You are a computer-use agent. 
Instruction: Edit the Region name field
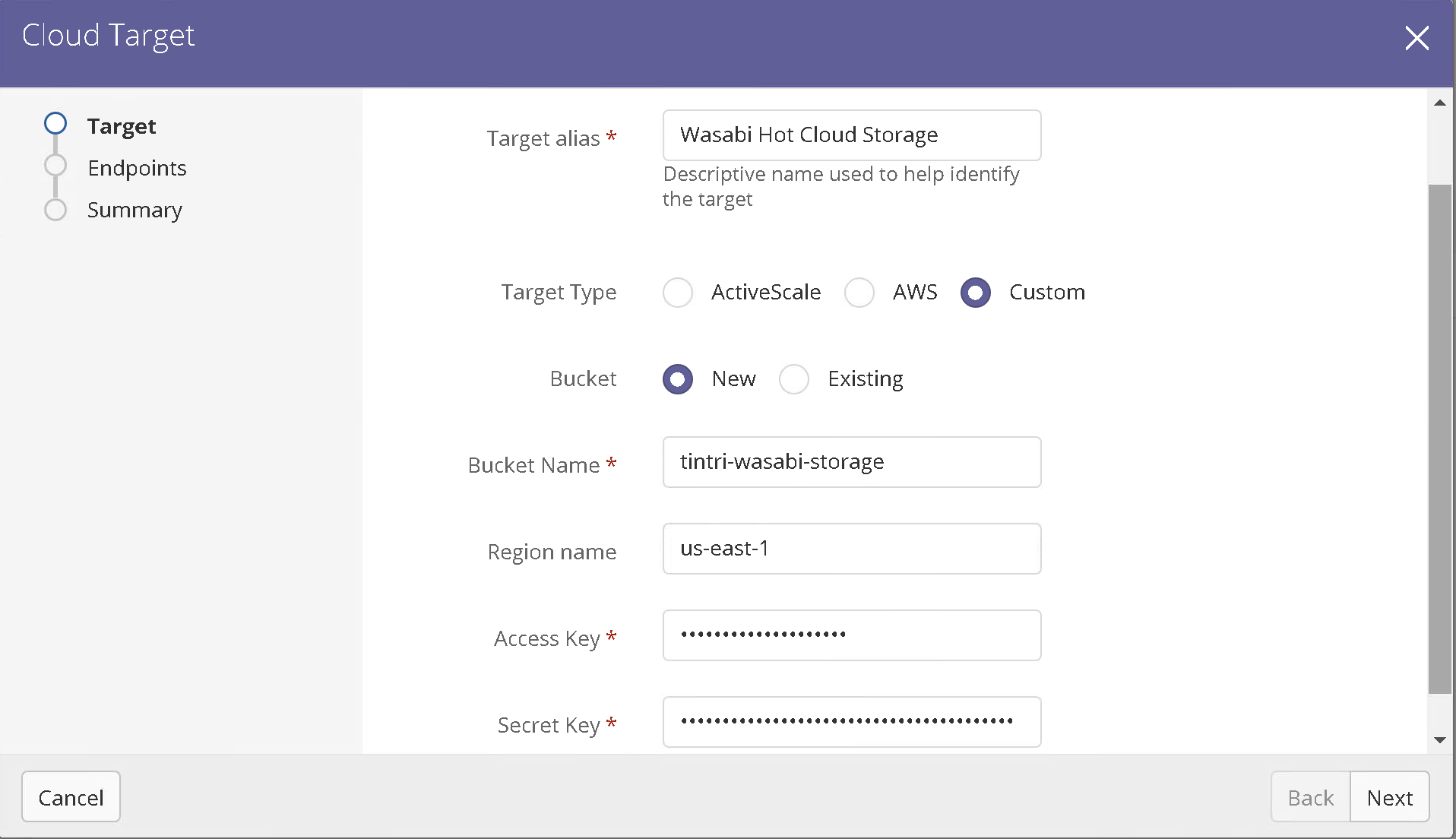[852, 549]
